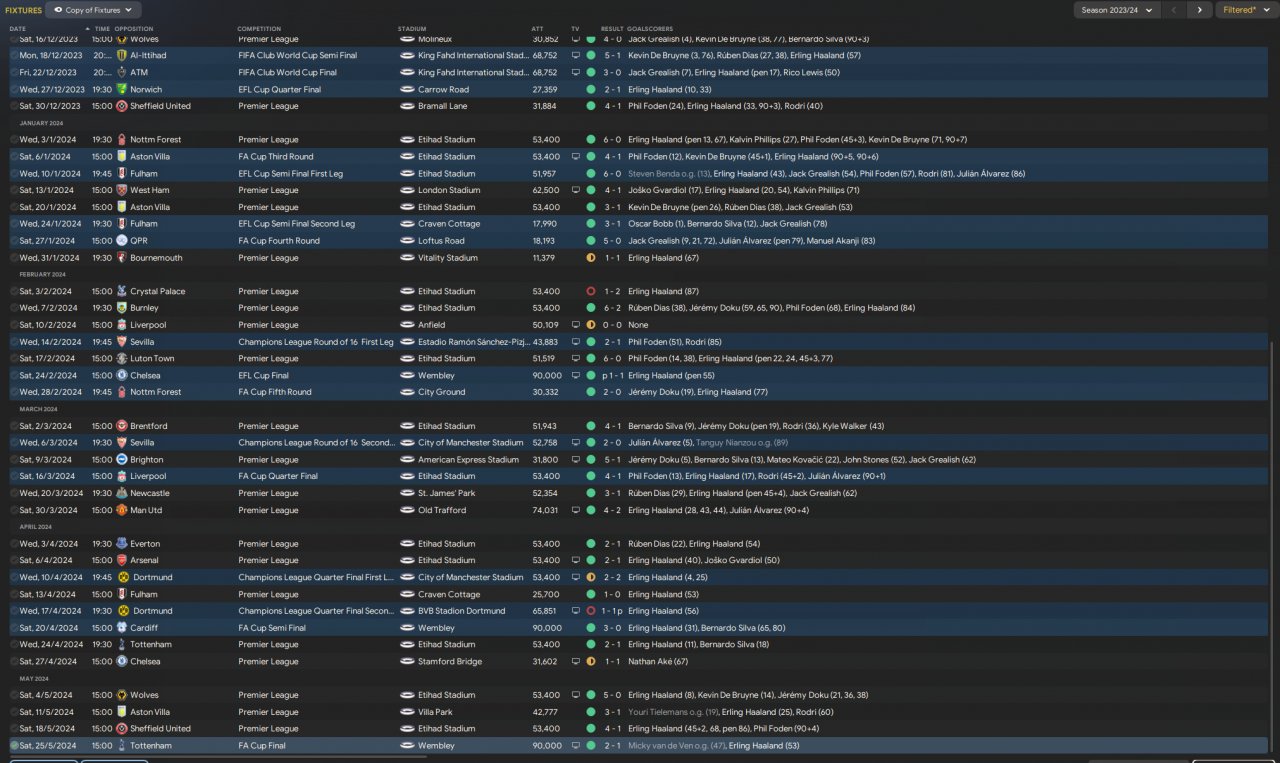The height and width of the screenshot is (763, 1280).
Task: Click the stadium icon beside Stamford Bridge
Action: (x=407, y=661)
